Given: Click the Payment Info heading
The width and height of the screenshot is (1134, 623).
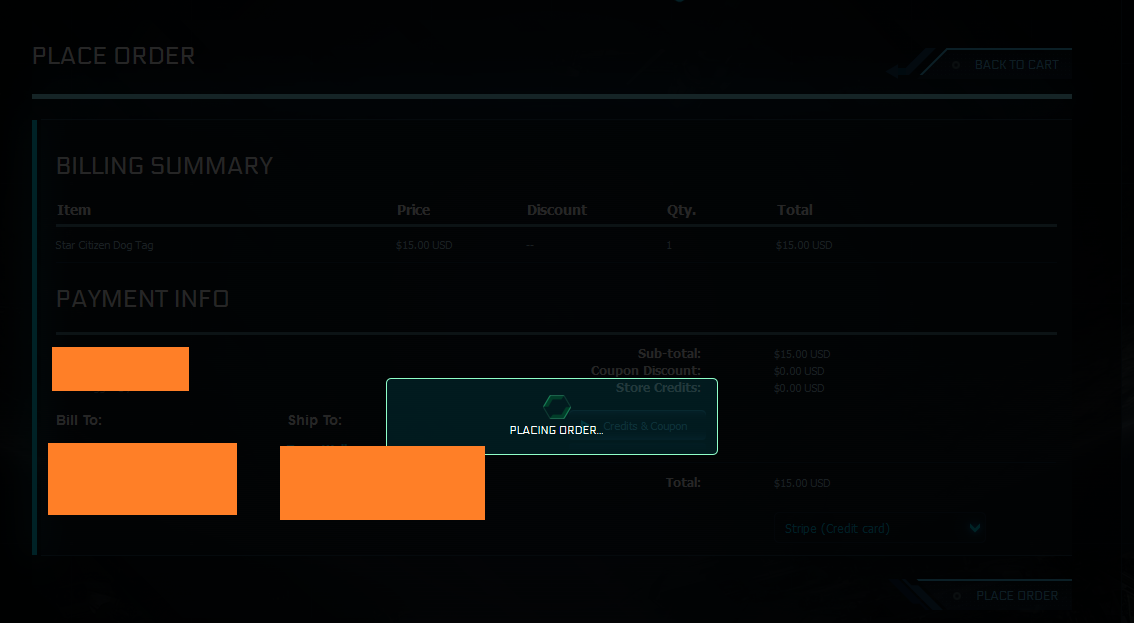Looking at the screenshot, I should 142,299.
